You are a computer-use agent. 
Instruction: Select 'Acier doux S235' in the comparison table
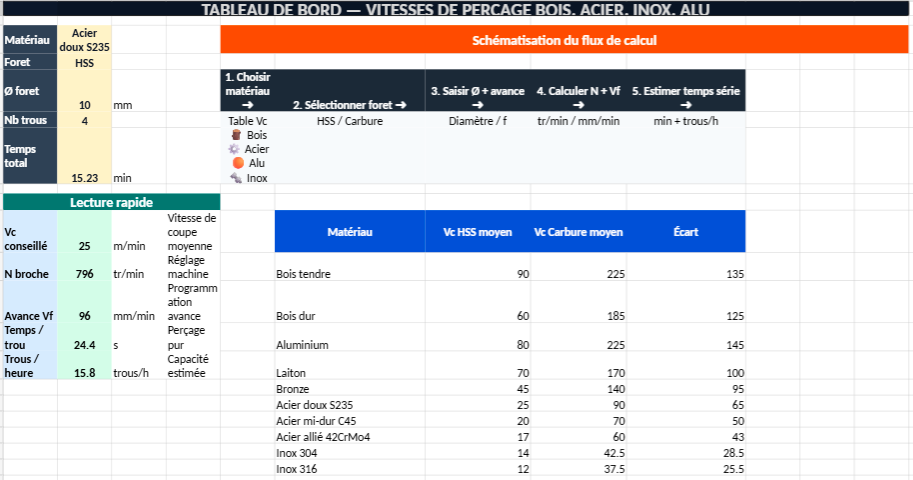pyautogui.click(x=349, y=404)
